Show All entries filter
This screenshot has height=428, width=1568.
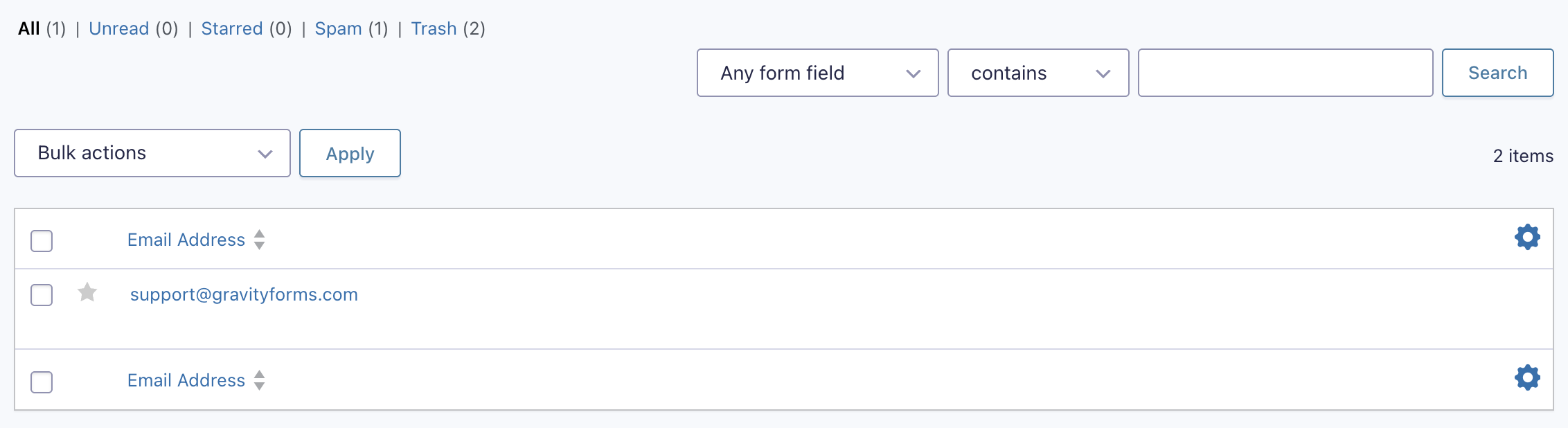tap(29, 28)
